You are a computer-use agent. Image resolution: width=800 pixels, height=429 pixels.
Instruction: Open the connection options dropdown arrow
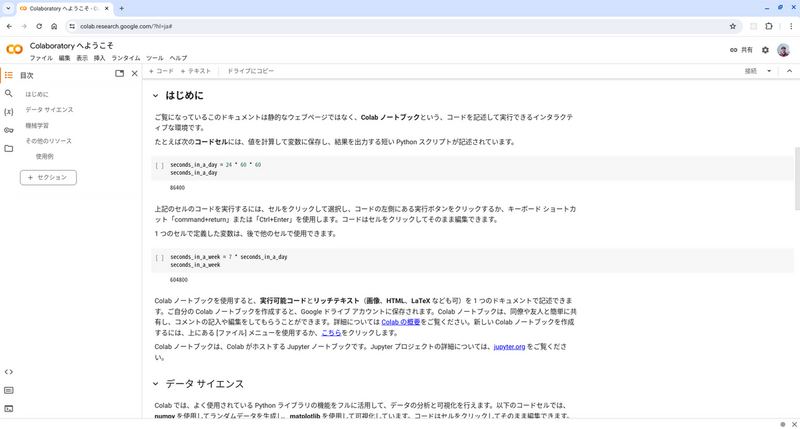(x=769, y=71)
